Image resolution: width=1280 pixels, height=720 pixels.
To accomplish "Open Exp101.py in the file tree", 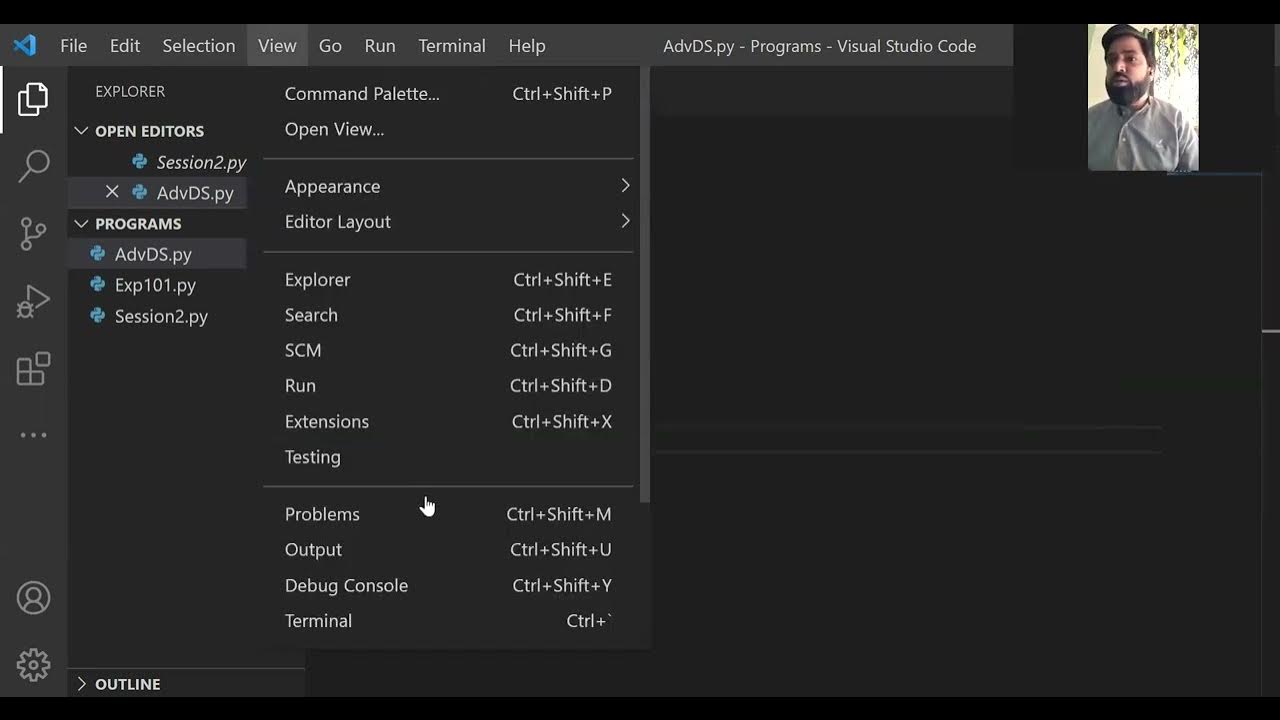I will (x=155, y=285).
